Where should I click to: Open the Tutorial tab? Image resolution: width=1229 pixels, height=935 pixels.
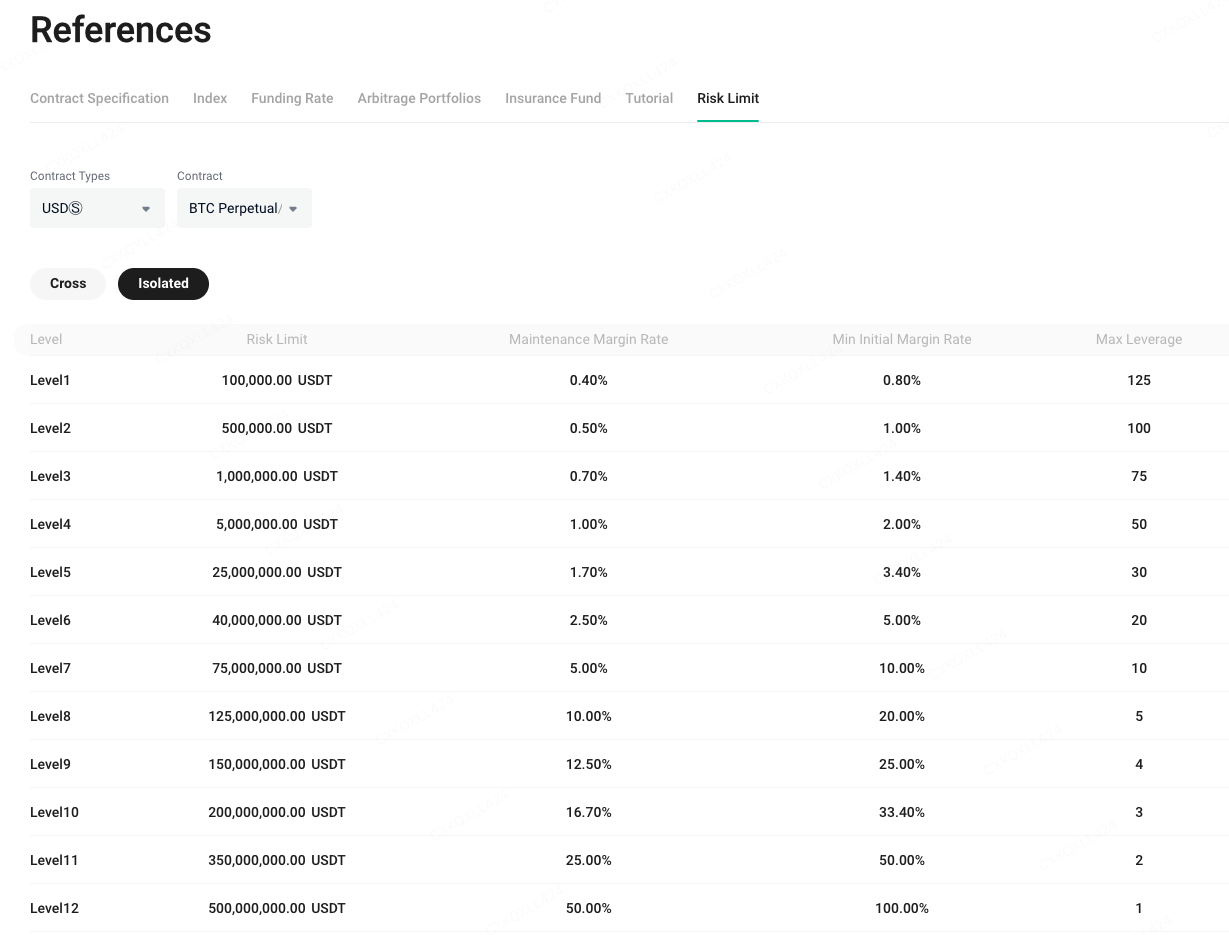[649, 98]
